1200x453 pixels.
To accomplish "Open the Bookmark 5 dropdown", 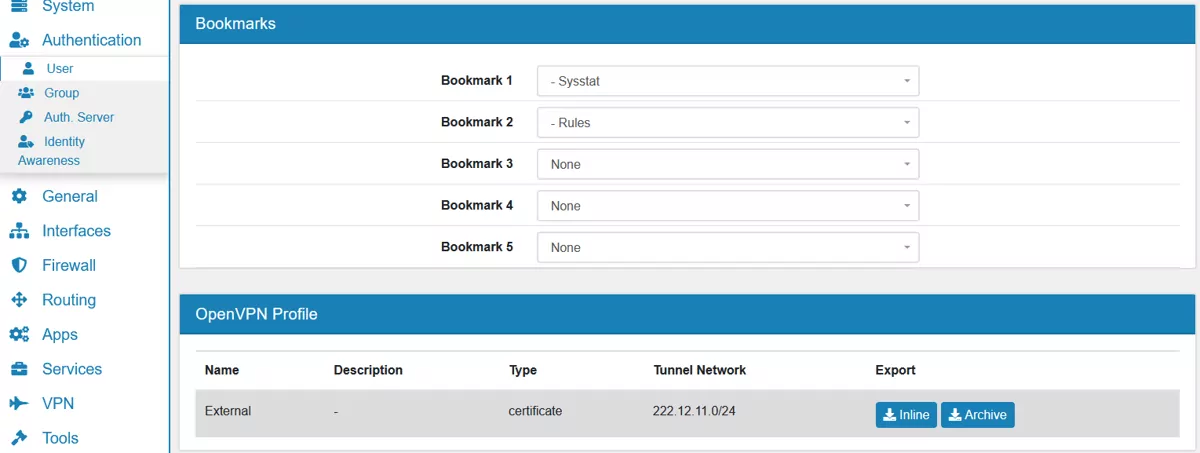I will pyautogui.click(x=728, y=247).
